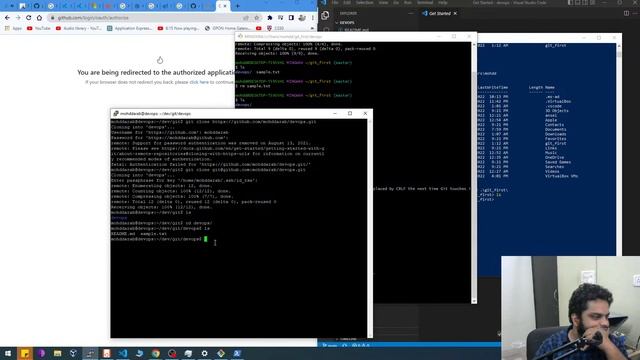Open a new Chrome tab

pos(238,6)
